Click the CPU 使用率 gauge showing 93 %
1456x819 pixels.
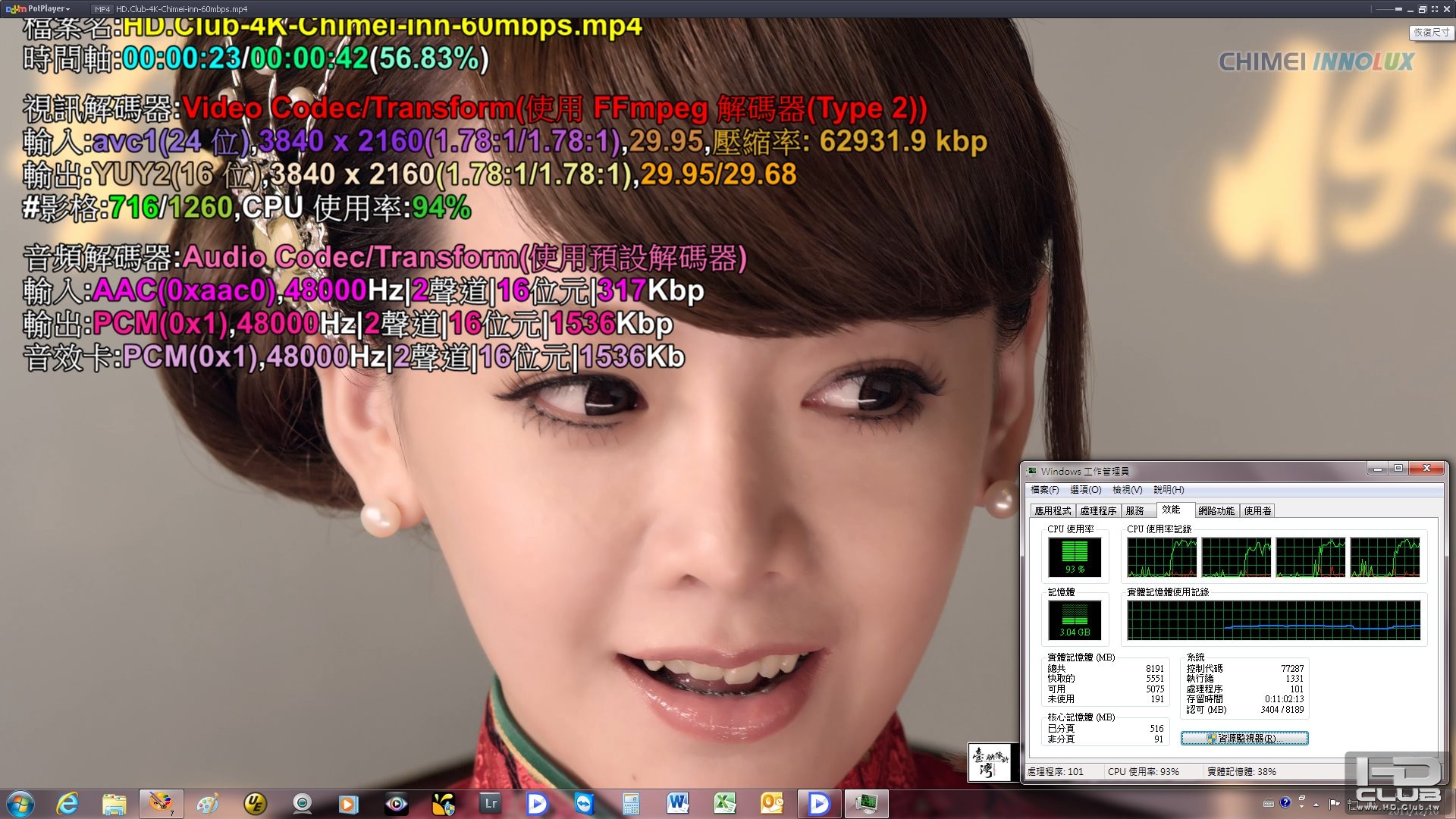pos(1075,557)
